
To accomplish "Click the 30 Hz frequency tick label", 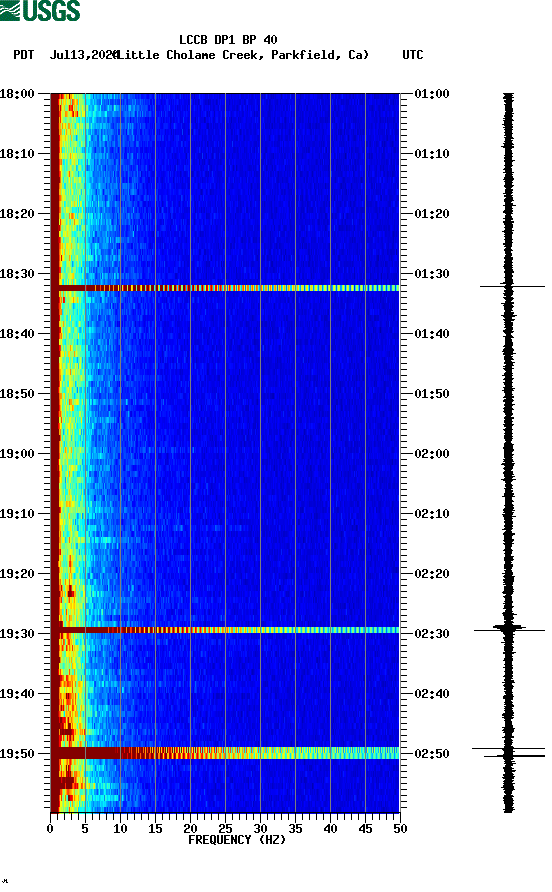I will 260,829.
